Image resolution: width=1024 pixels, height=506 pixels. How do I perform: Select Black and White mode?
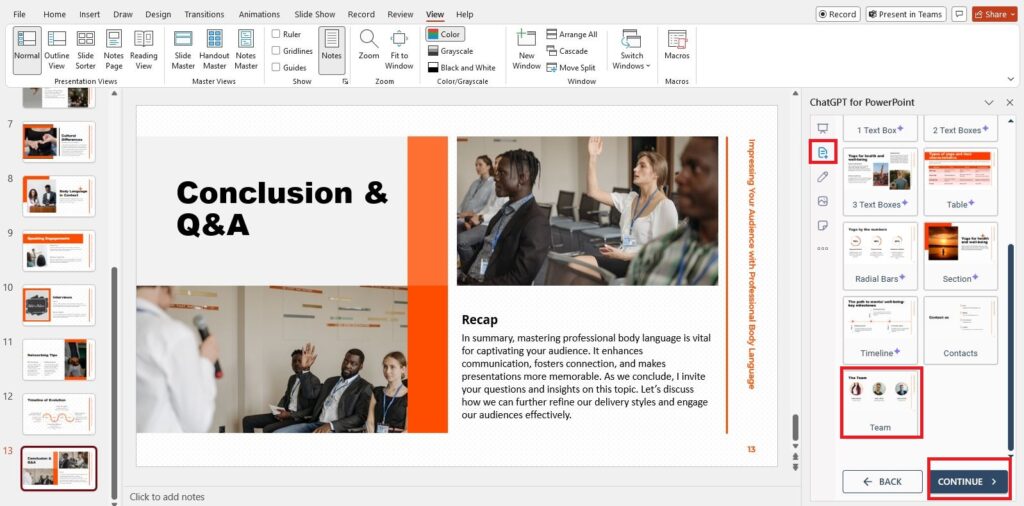click(461, 67)
